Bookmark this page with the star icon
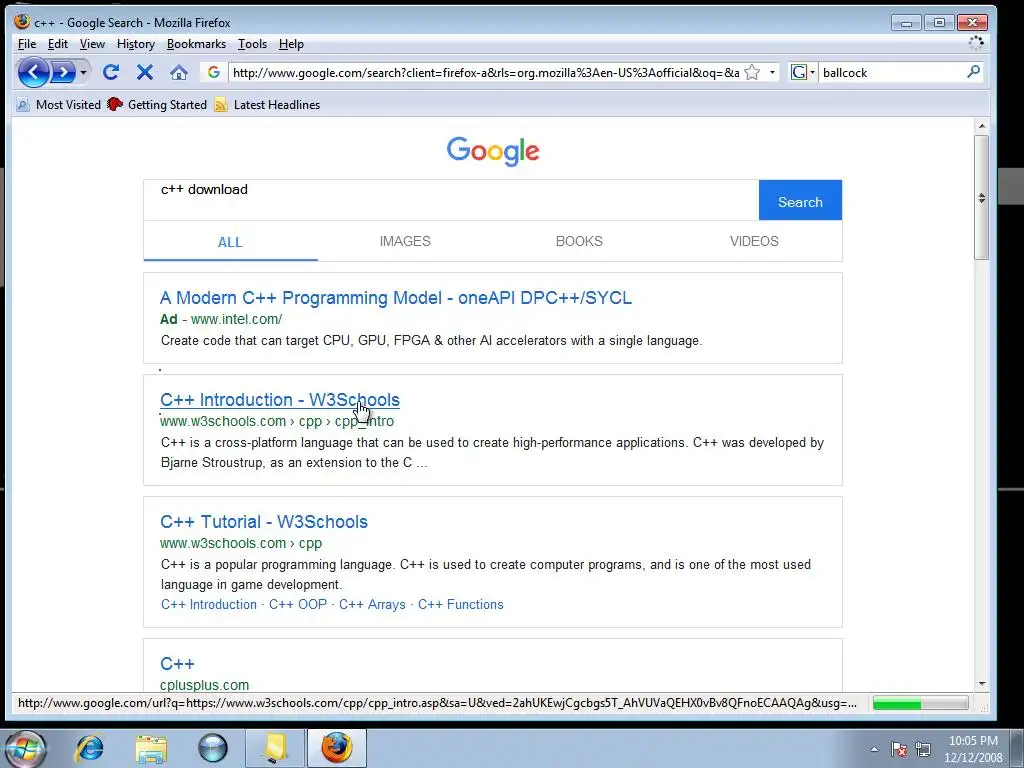The image size is (1024, 768). click(752, 72)
